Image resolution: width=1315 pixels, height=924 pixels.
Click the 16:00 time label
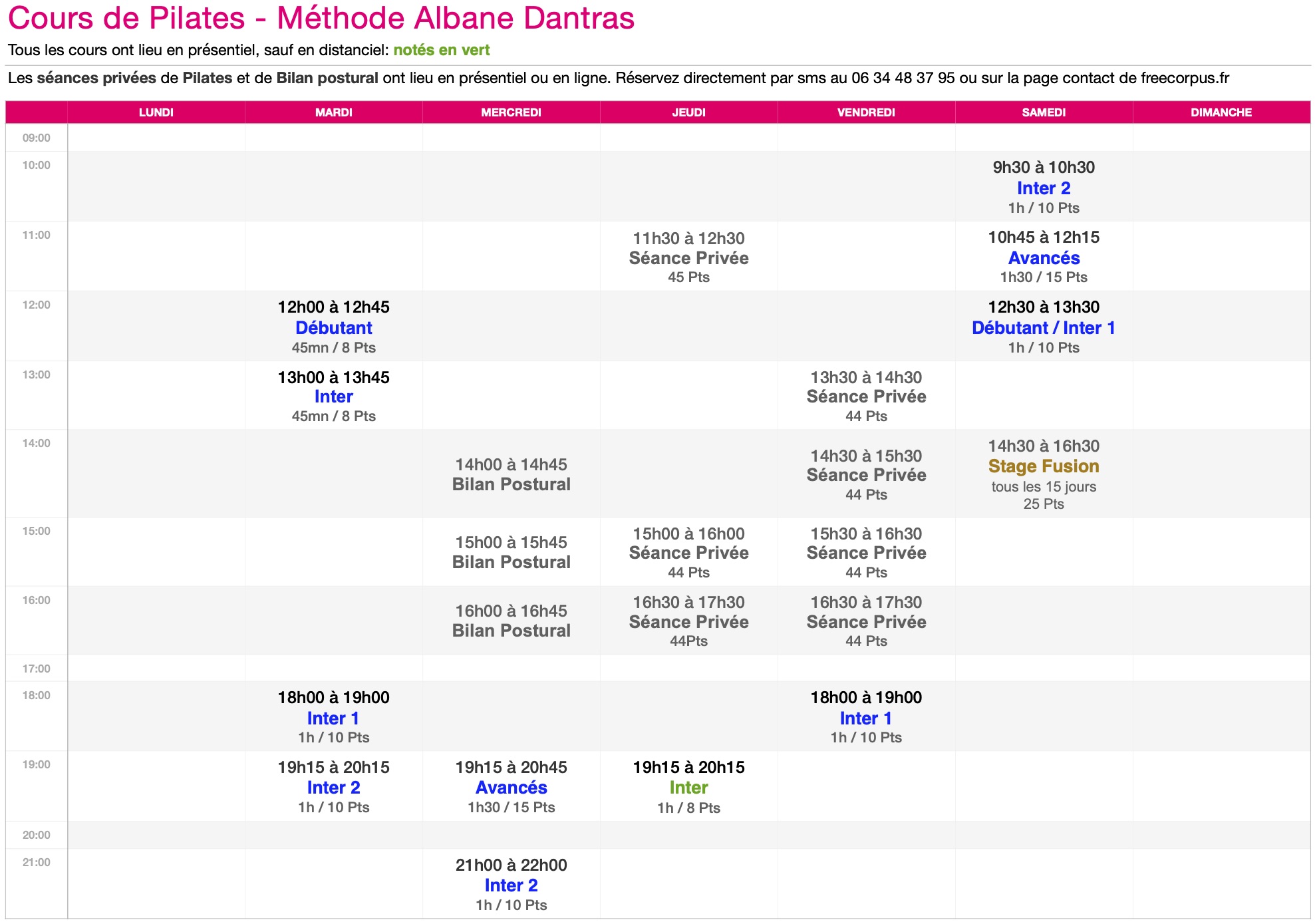(x=36, y=600)
